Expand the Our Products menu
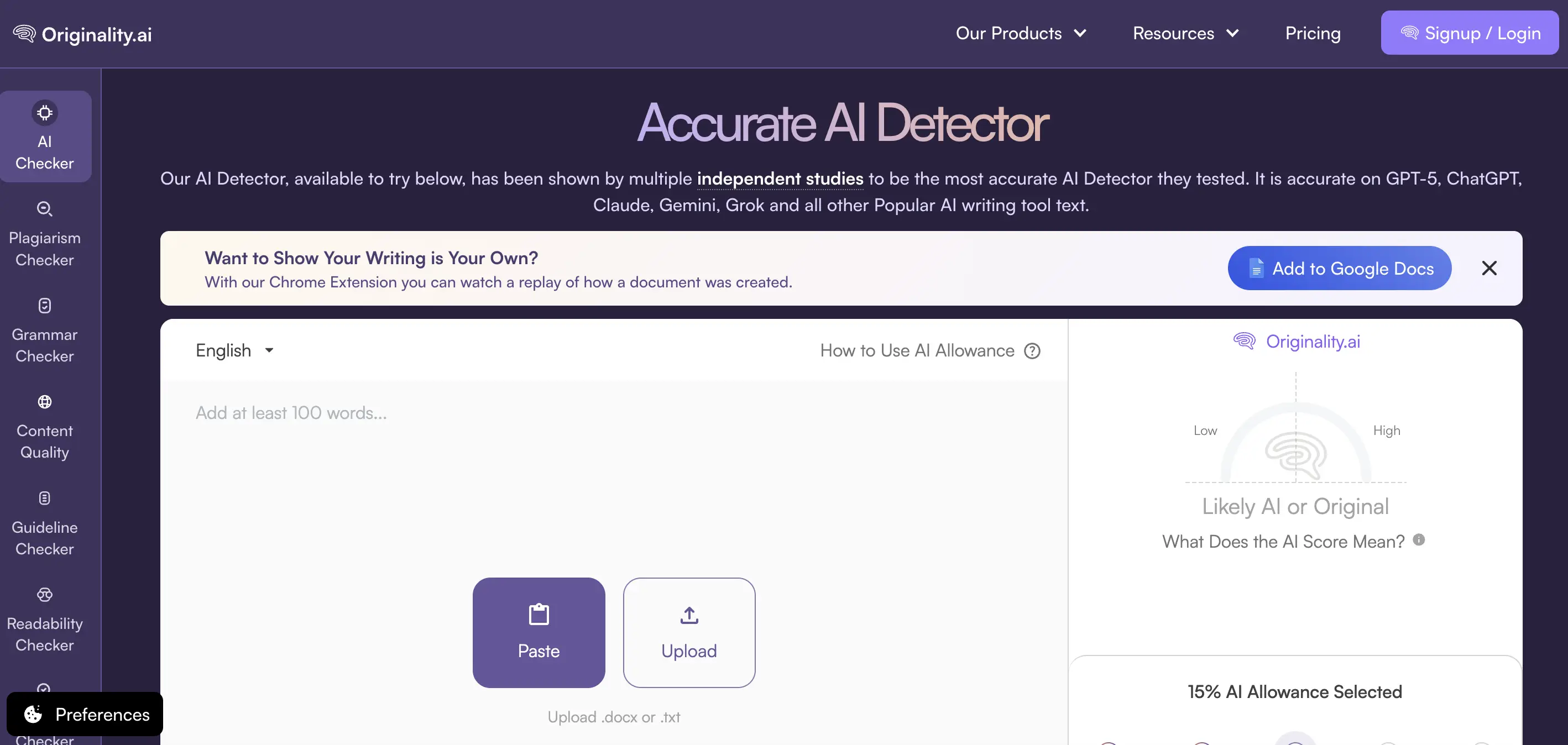Viewport: 1568px width, 745px height. pyautogui.click(x=1021, y=33)
